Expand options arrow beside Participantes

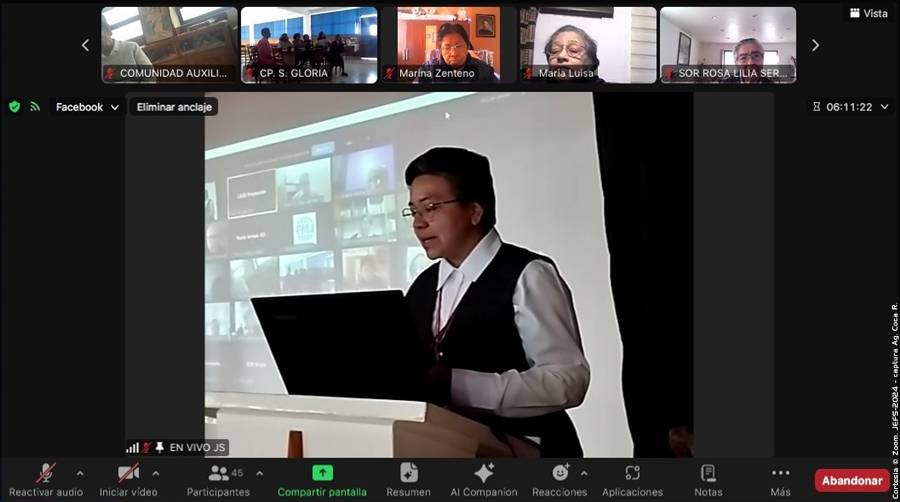coord(259,474)
